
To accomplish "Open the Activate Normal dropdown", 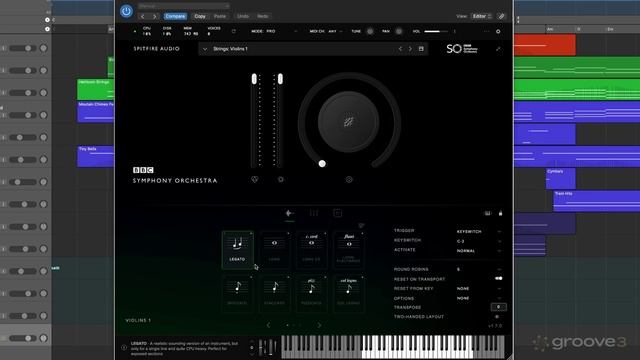I will (478, 251).
